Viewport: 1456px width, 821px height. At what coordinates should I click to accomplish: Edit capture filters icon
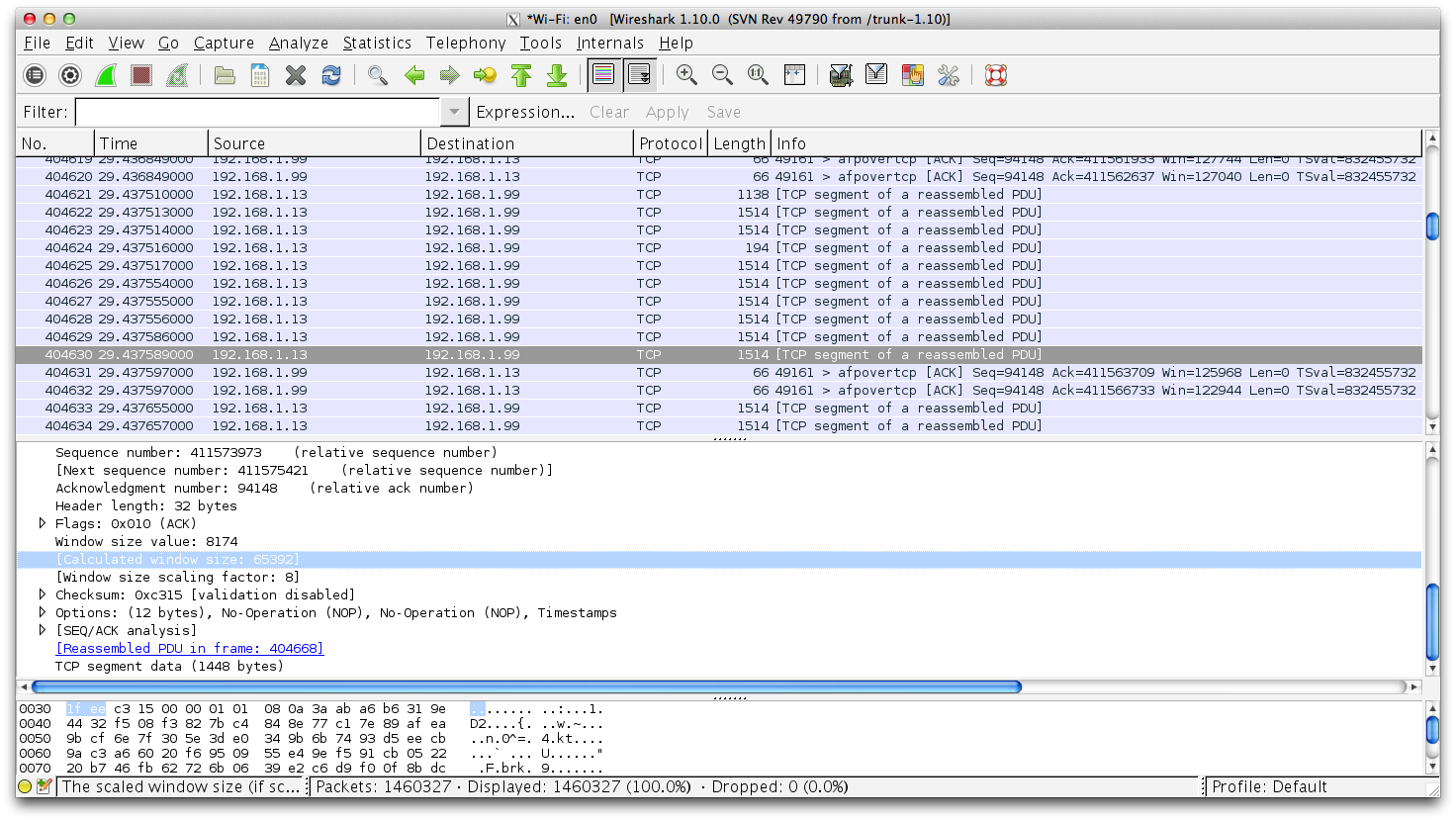click(x=841, y=75)
